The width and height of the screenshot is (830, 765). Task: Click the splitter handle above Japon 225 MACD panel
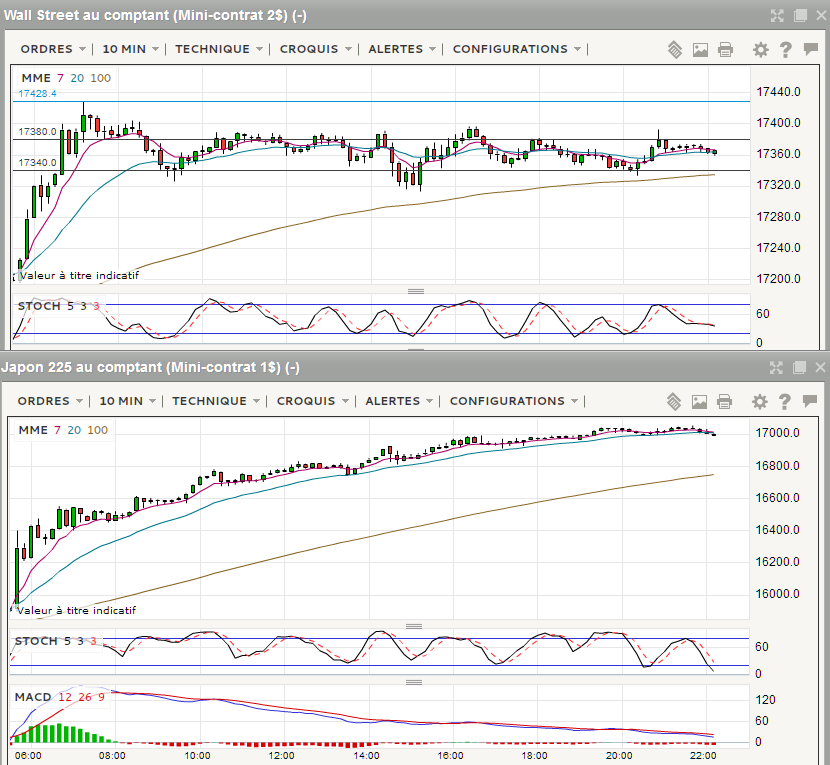[415, 682]
